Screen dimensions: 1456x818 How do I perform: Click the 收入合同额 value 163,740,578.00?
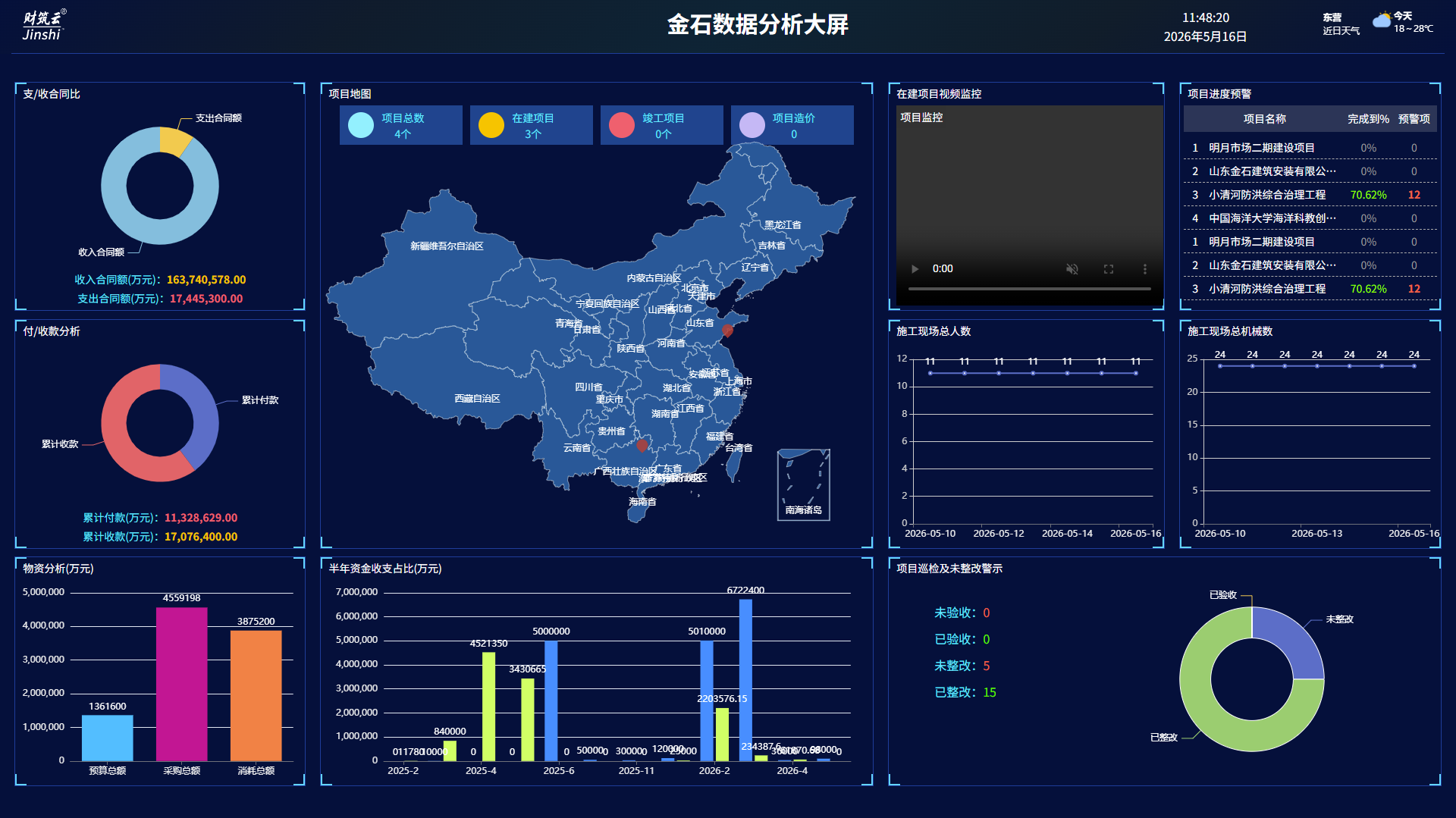pyautogui.click(x=206, y=280)
